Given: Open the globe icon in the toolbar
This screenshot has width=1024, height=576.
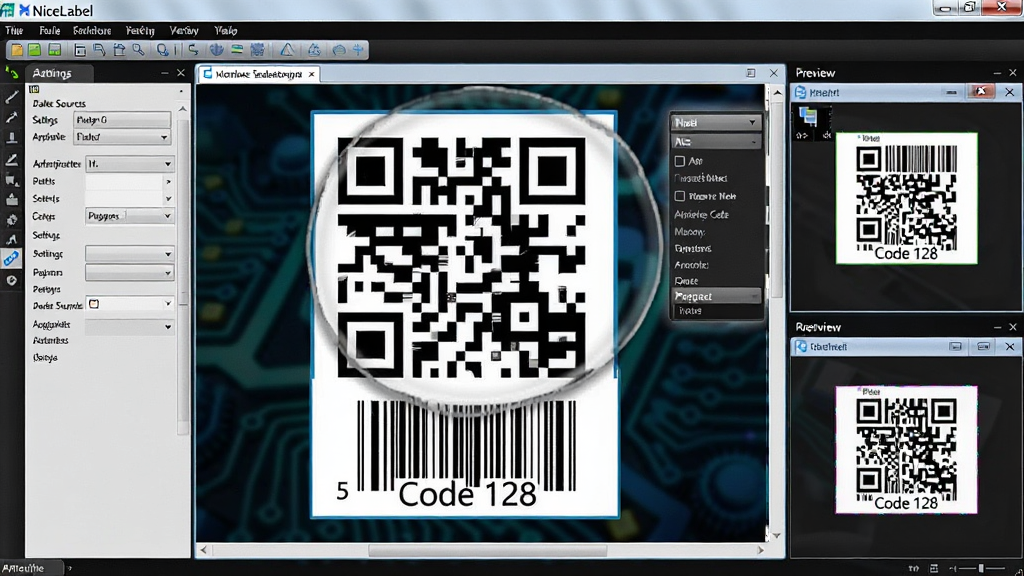Looking at the screenshot, I should pos(217,50).
